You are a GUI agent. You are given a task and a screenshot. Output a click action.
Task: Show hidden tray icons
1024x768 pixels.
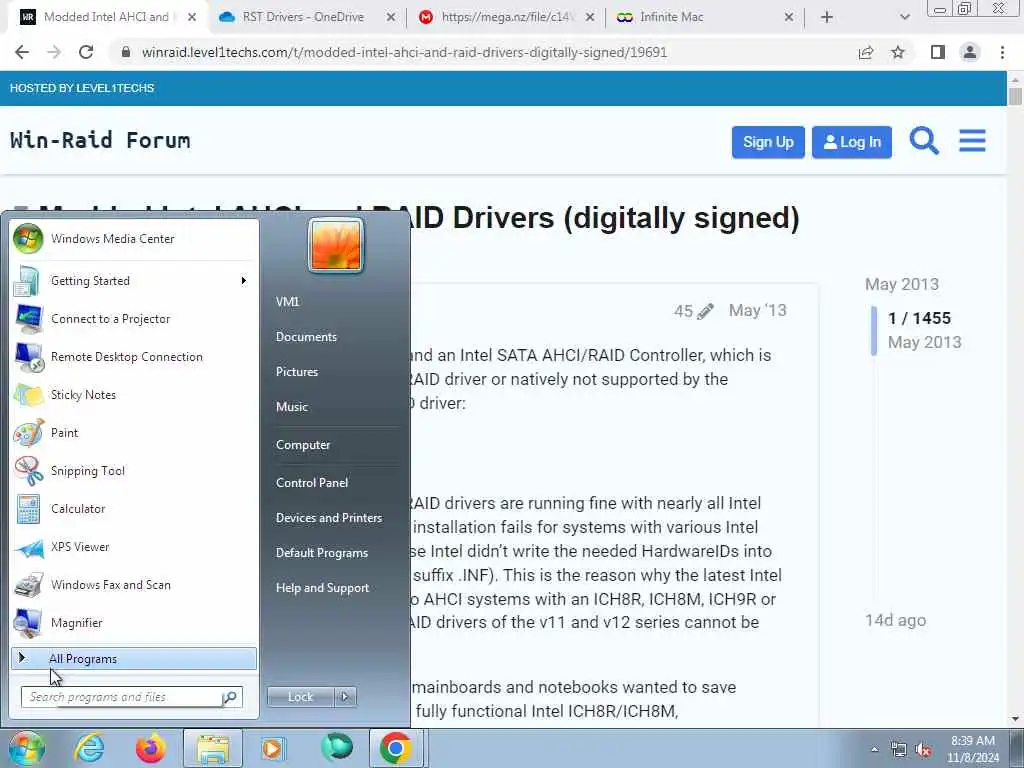pos(874,750)
